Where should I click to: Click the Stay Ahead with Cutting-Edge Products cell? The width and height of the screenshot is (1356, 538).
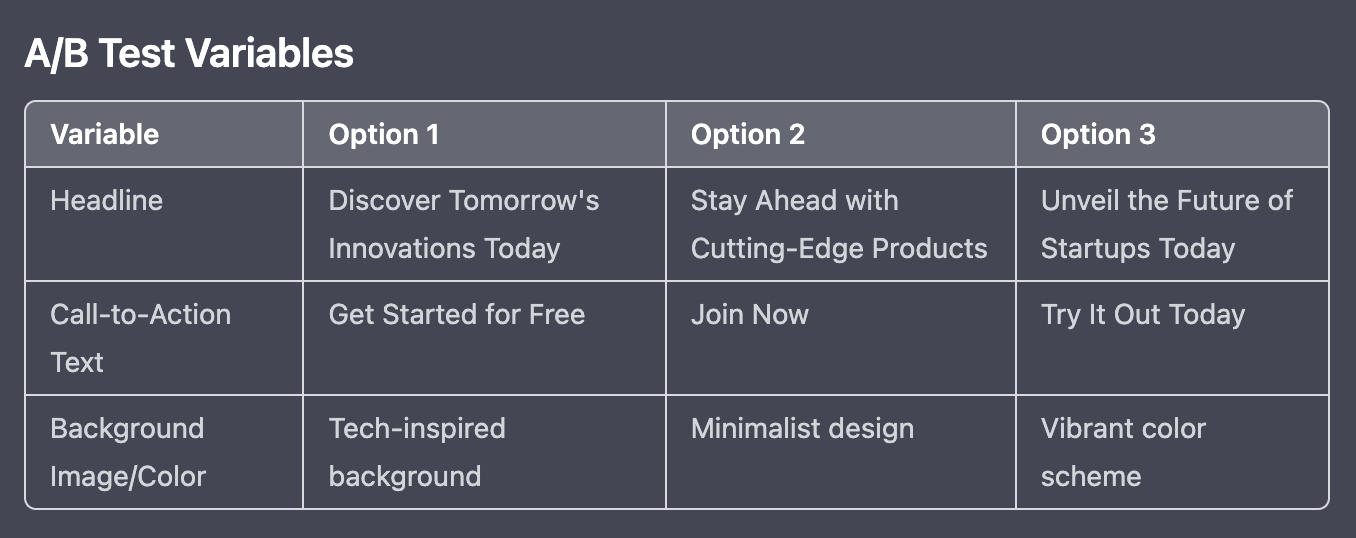point(841,224)
